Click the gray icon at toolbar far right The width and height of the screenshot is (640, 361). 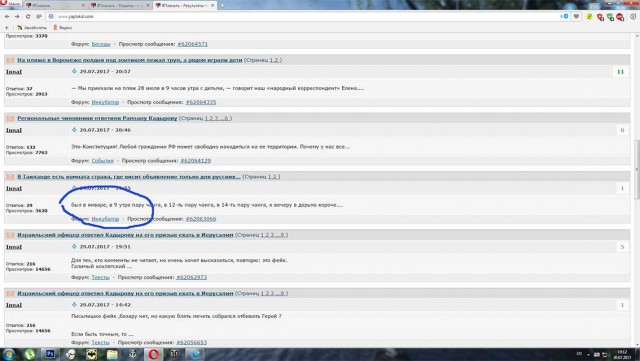click(633, 17)
